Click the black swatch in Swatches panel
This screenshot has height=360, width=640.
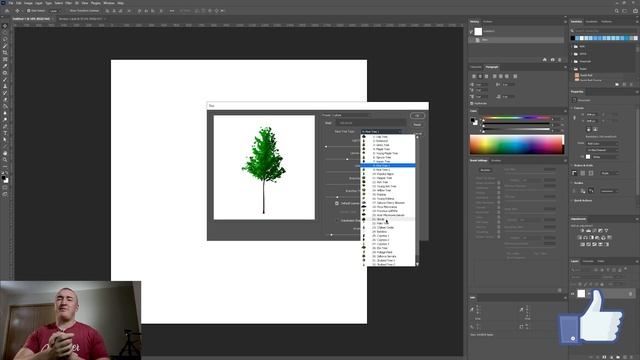(x=573, y=38)
